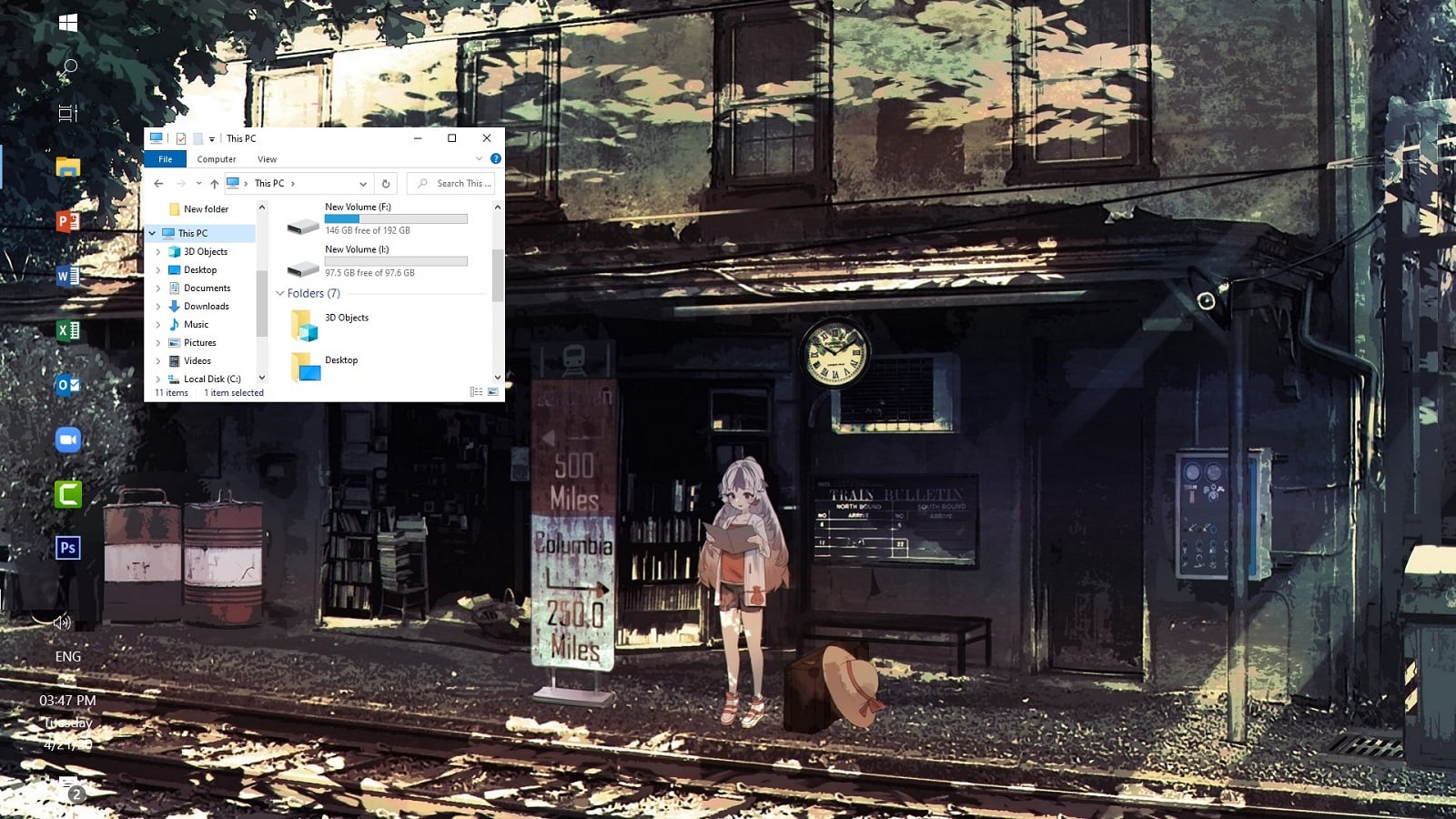Click the content pane scroll-down arrow
Image resolution: width=1456 pixels, height=819 pixels.
point(498,377)
